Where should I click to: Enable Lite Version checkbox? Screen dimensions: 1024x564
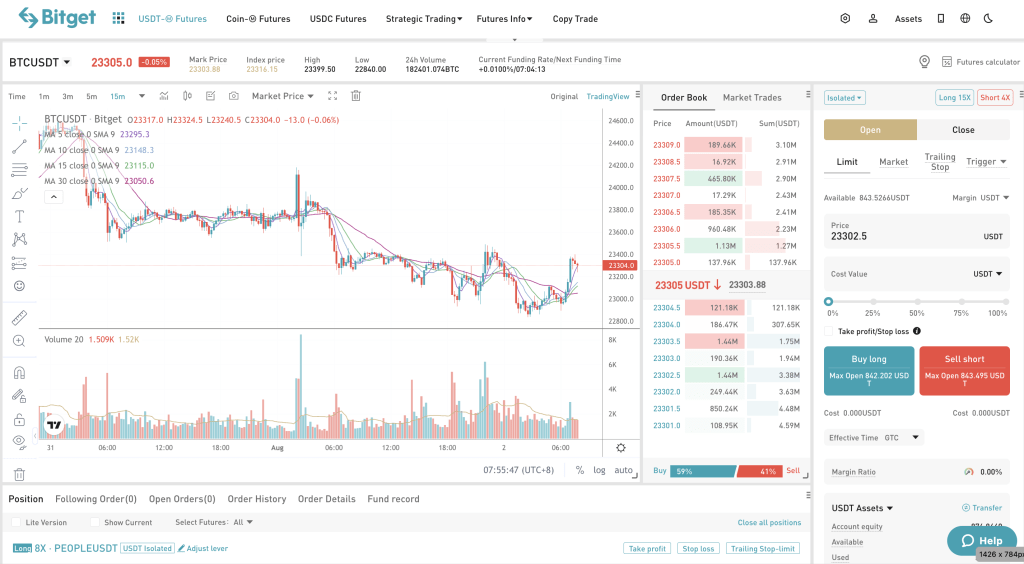(x=16, y=522)
